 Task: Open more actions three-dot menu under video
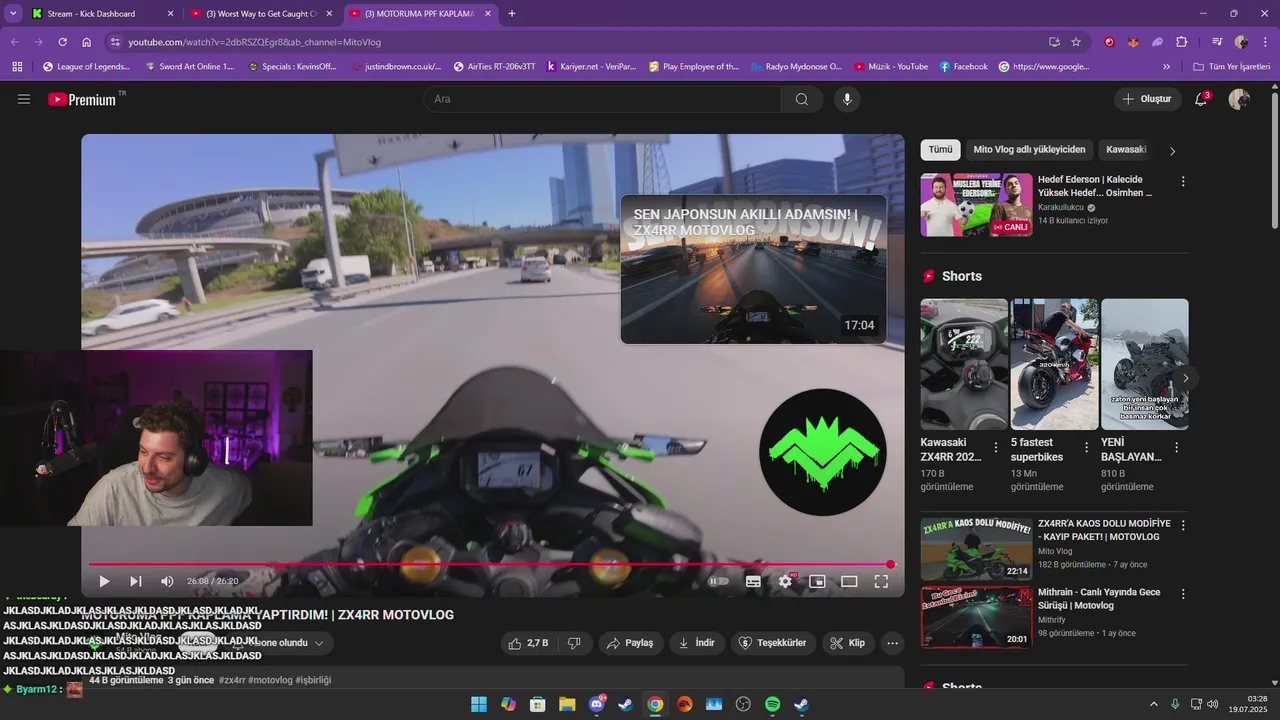(x=892, y=643)
